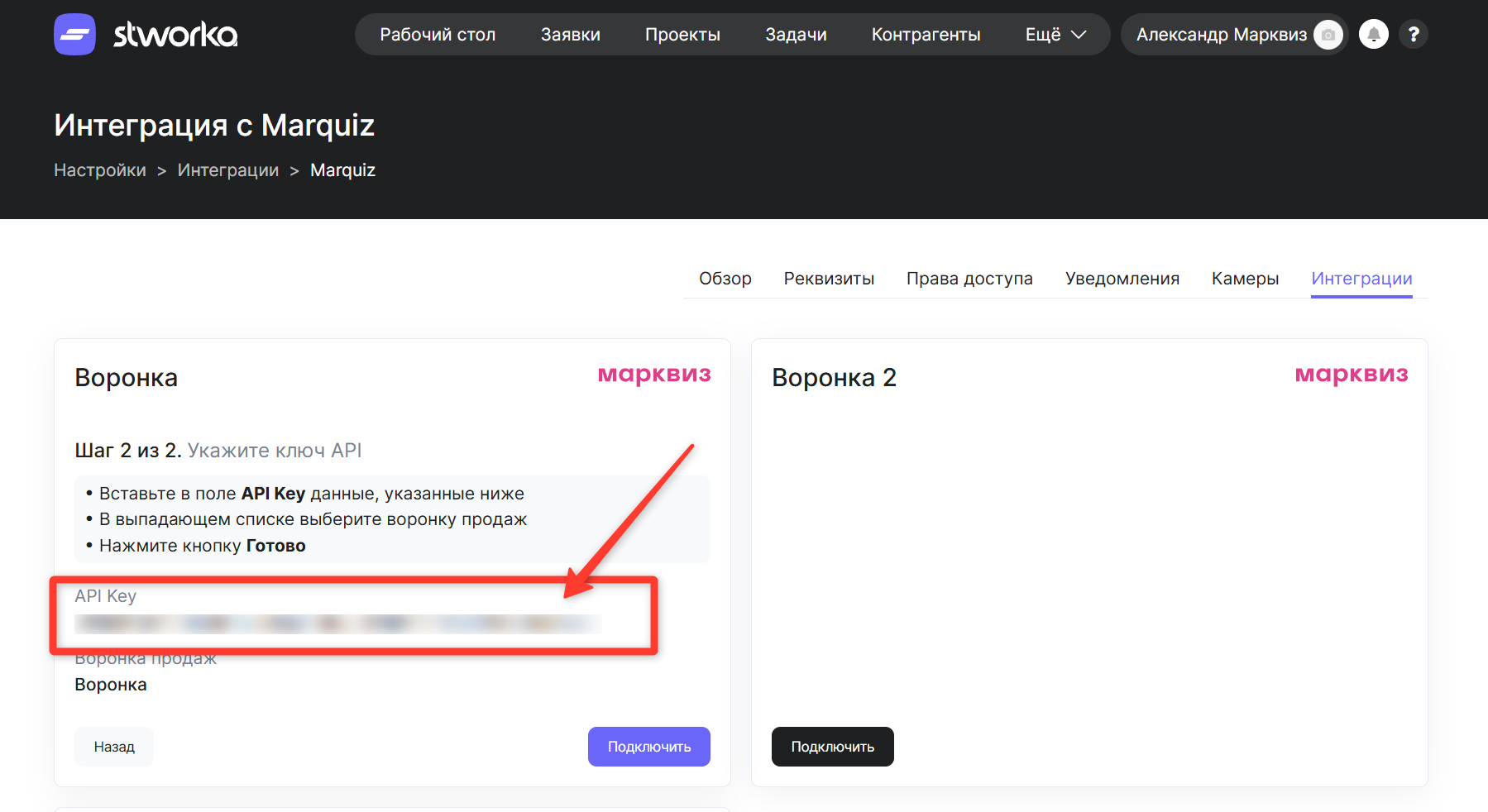
Task: Click the Марквиз logo in Воронка card
Action: pyautogui.click(x=653, y=375)
